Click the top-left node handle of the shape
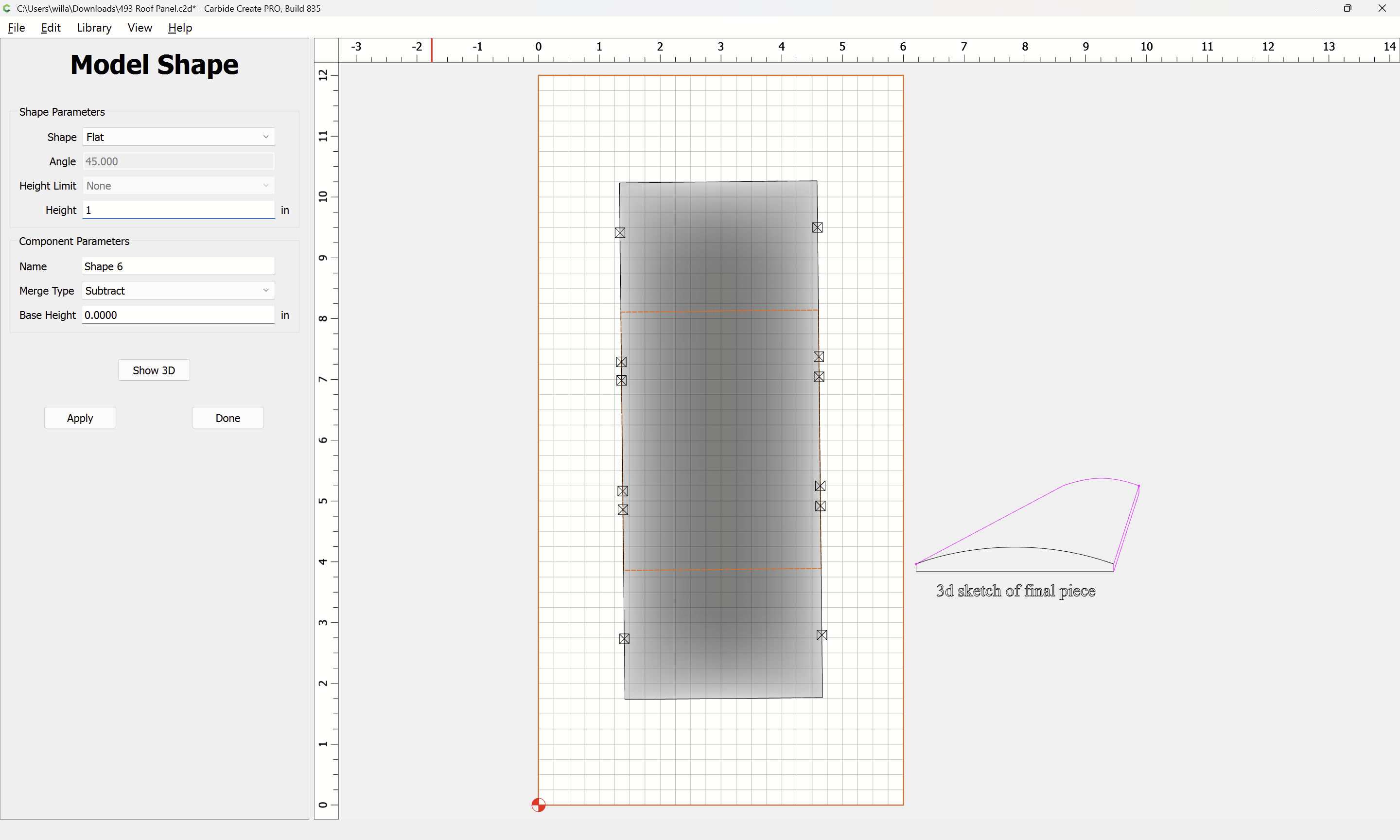 (x=620, y=233)
